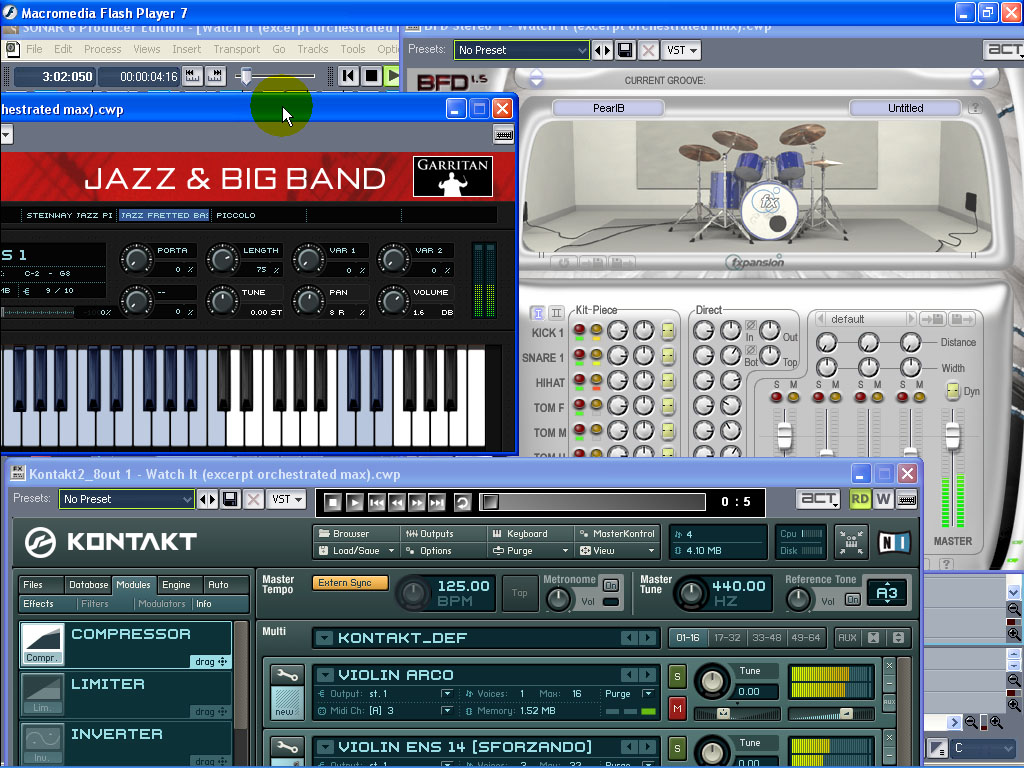This screenshot has width=1024, height=768.
Task: Click the VOLUME knob in Garritan player
Action: 393,301
